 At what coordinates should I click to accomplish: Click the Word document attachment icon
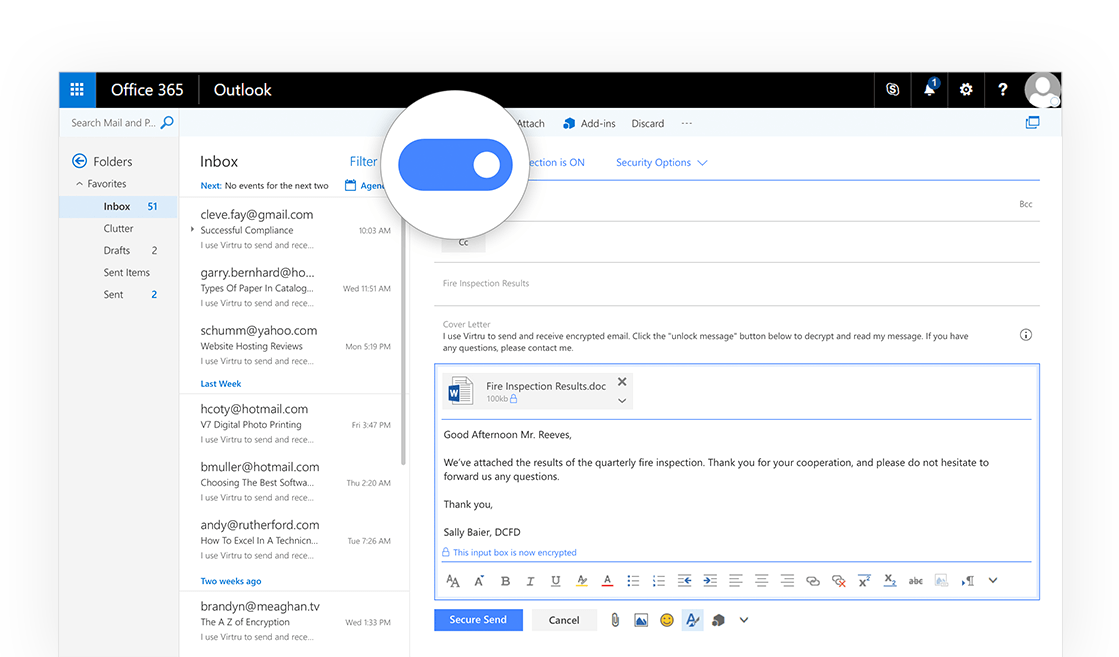point(460,391)
